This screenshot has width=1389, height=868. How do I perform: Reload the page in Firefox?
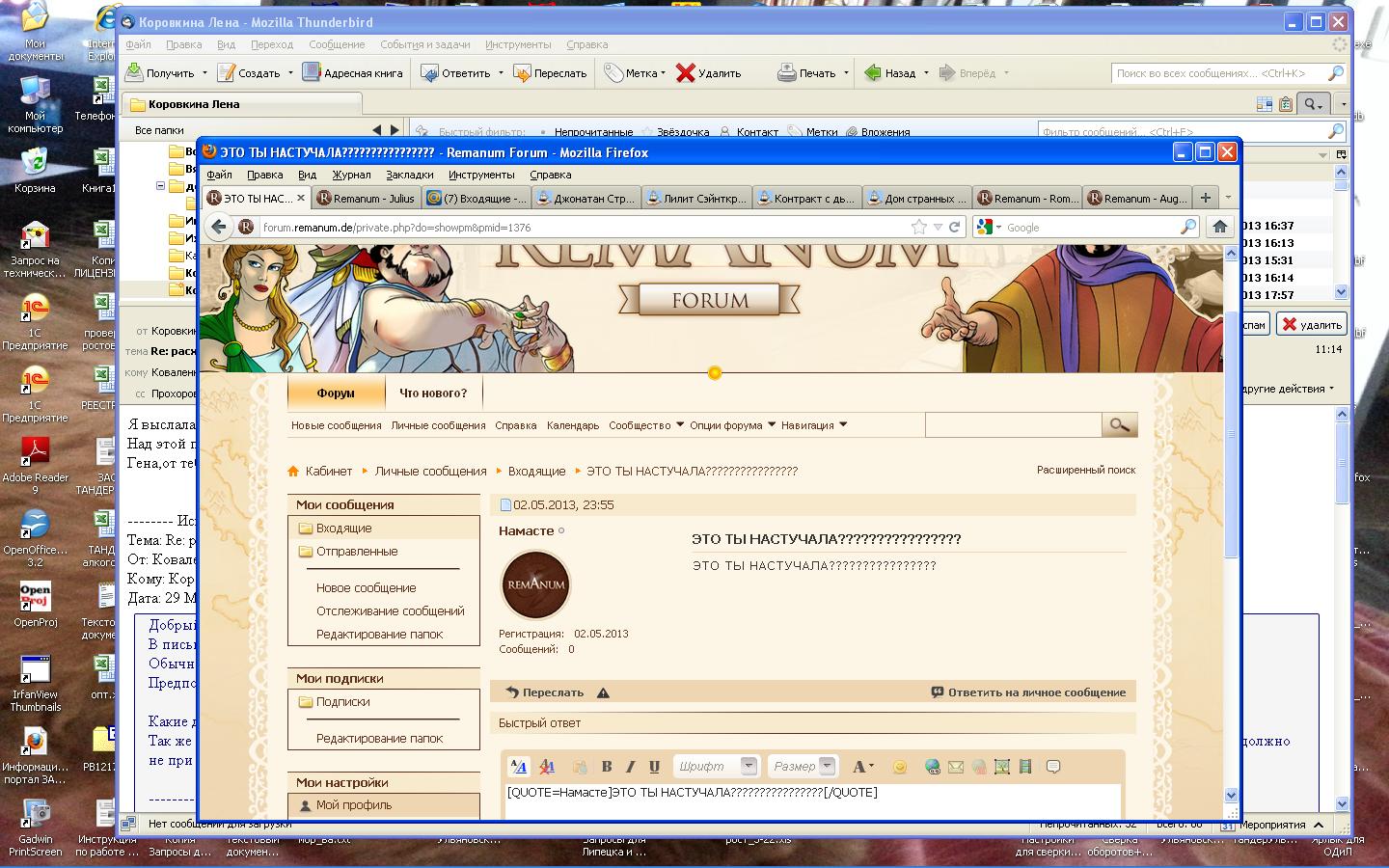[x=954, y=227]
